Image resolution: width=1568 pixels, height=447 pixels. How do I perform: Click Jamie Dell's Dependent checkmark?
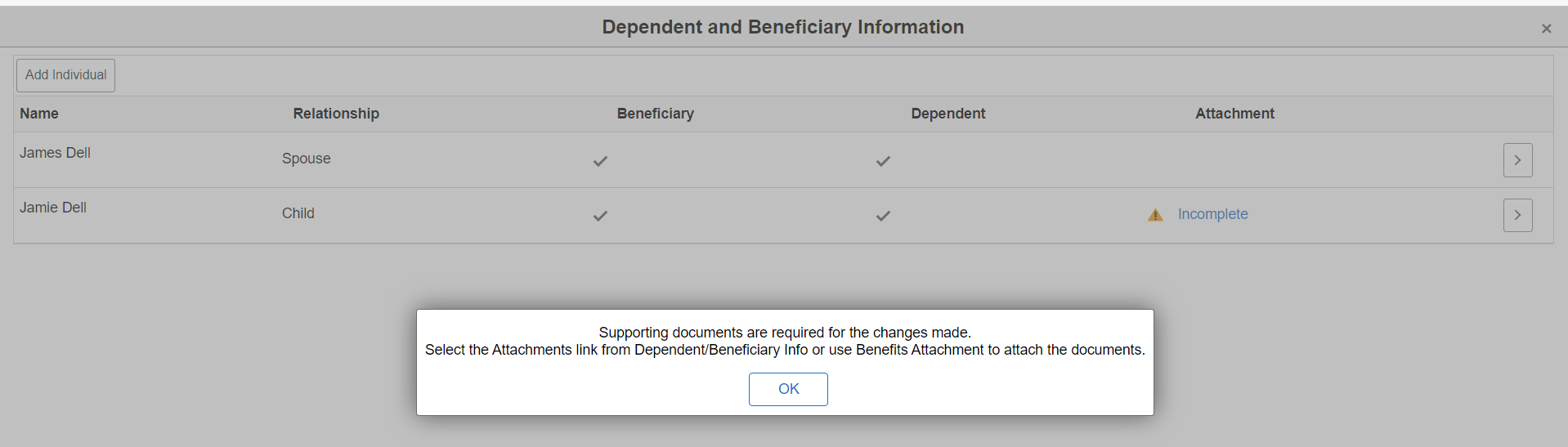click(x=883, y=216)
